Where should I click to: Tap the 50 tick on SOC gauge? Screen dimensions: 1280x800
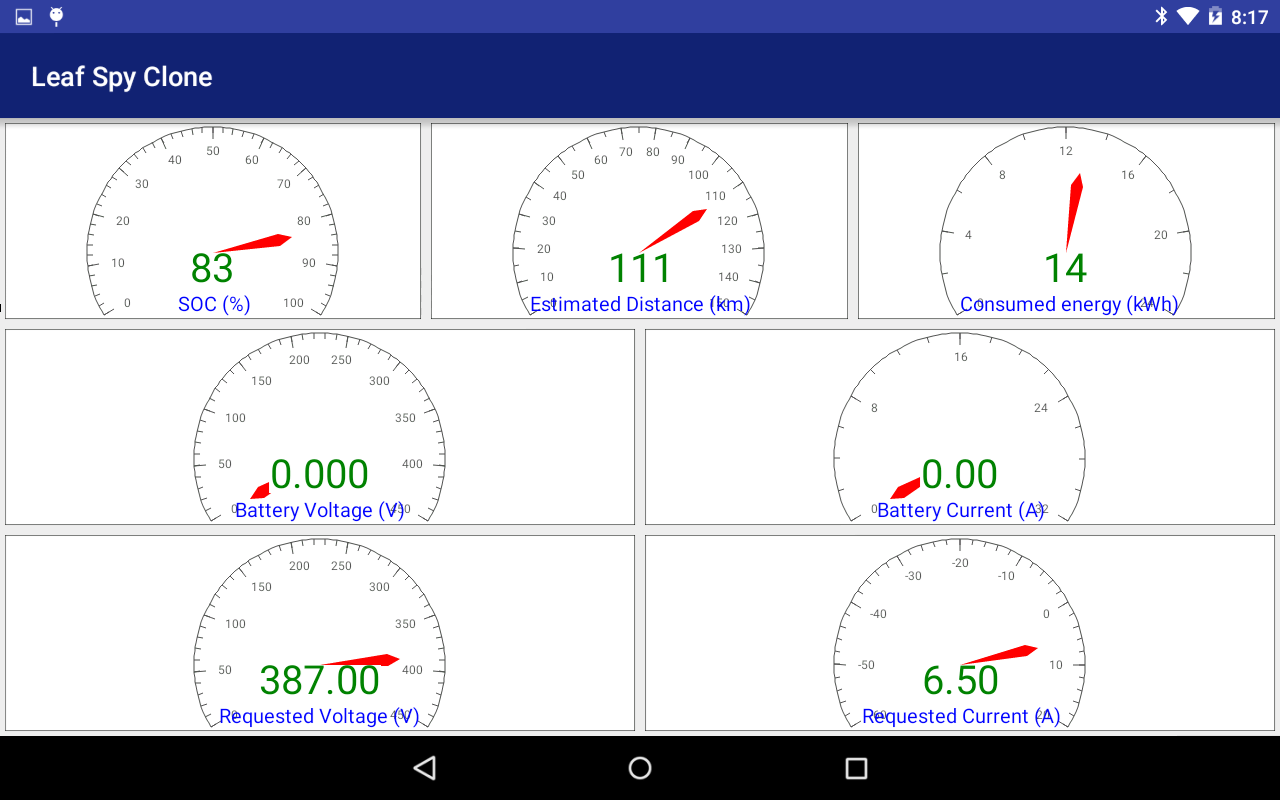[x=213, y=151]
